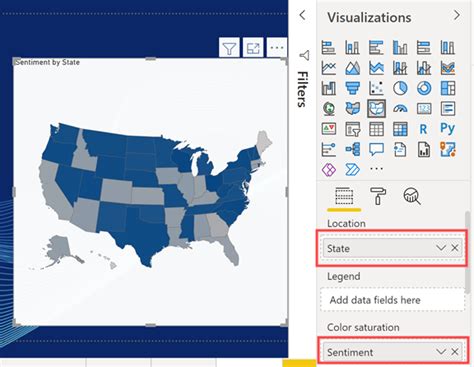Select the paginated report visual
The image size is (474, 367).
coord(424,149)
